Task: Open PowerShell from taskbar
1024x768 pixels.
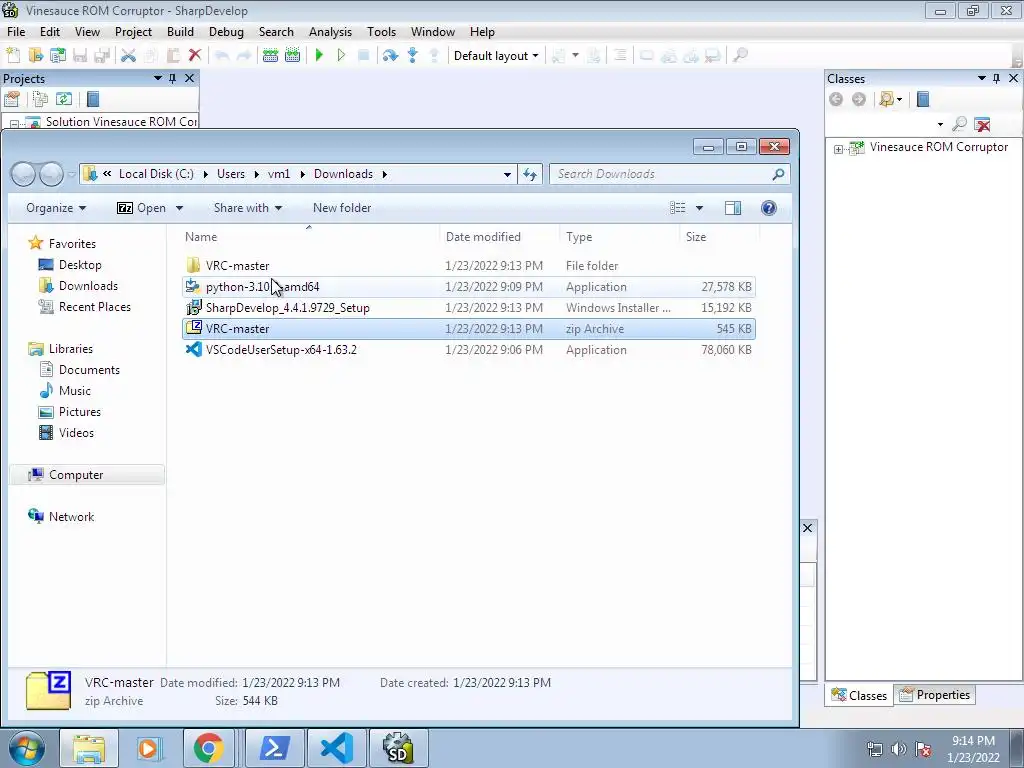Action: click(274, 748)
